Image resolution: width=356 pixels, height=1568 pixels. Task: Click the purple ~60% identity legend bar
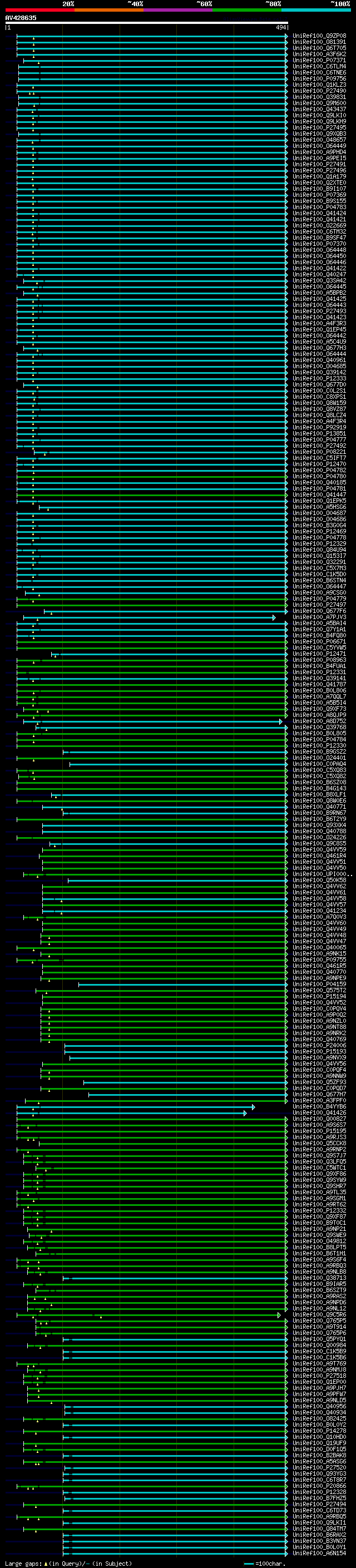(x=179, y=10)
